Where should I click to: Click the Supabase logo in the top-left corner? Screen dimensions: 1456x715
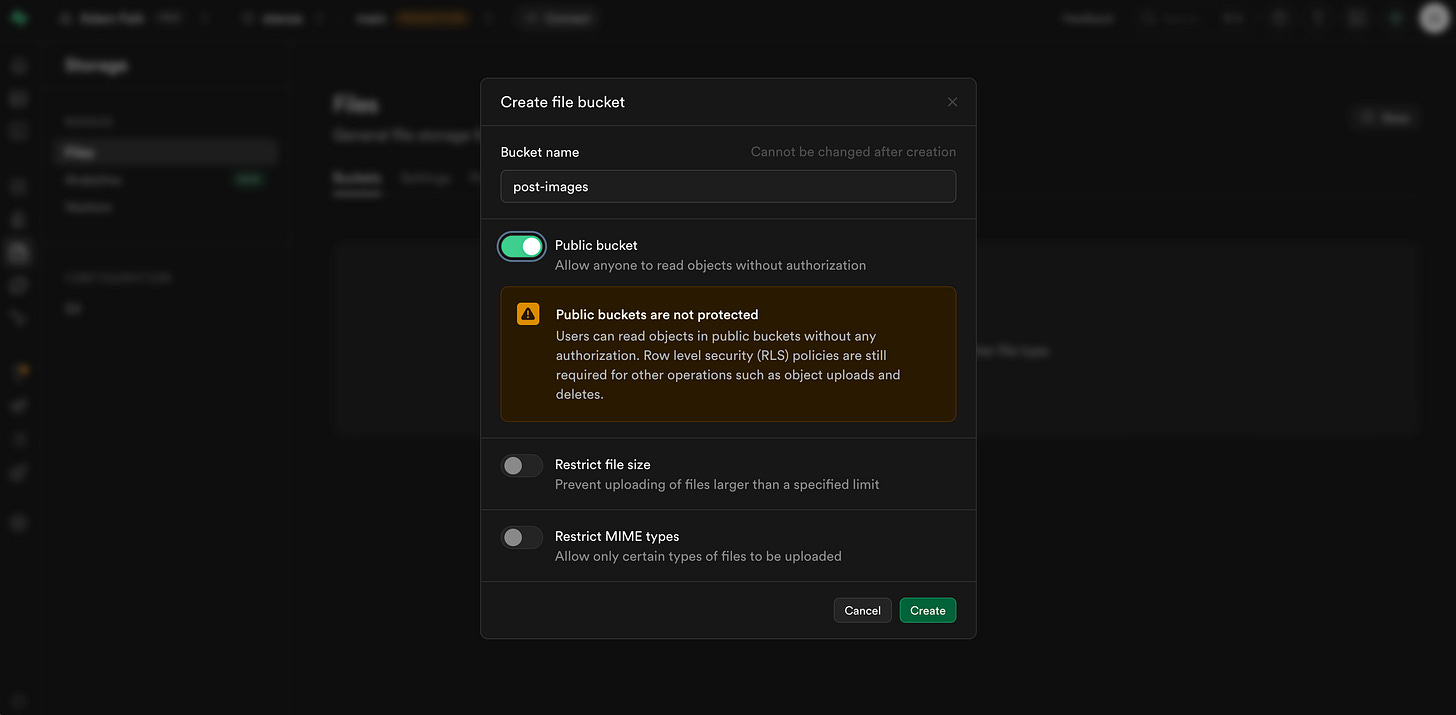pos(18,17)
